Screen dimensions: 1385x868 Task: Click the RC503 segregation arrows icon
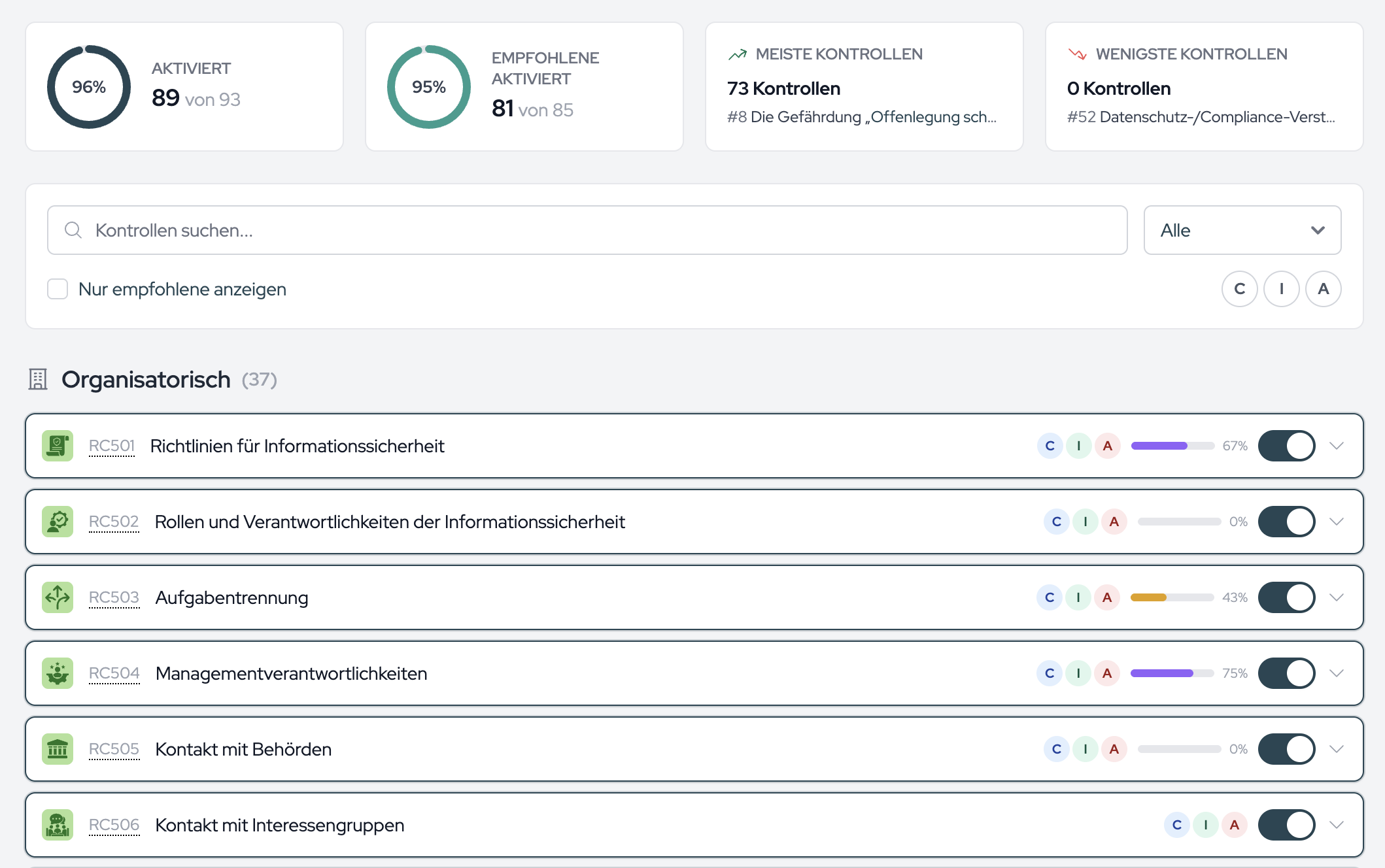58,597
